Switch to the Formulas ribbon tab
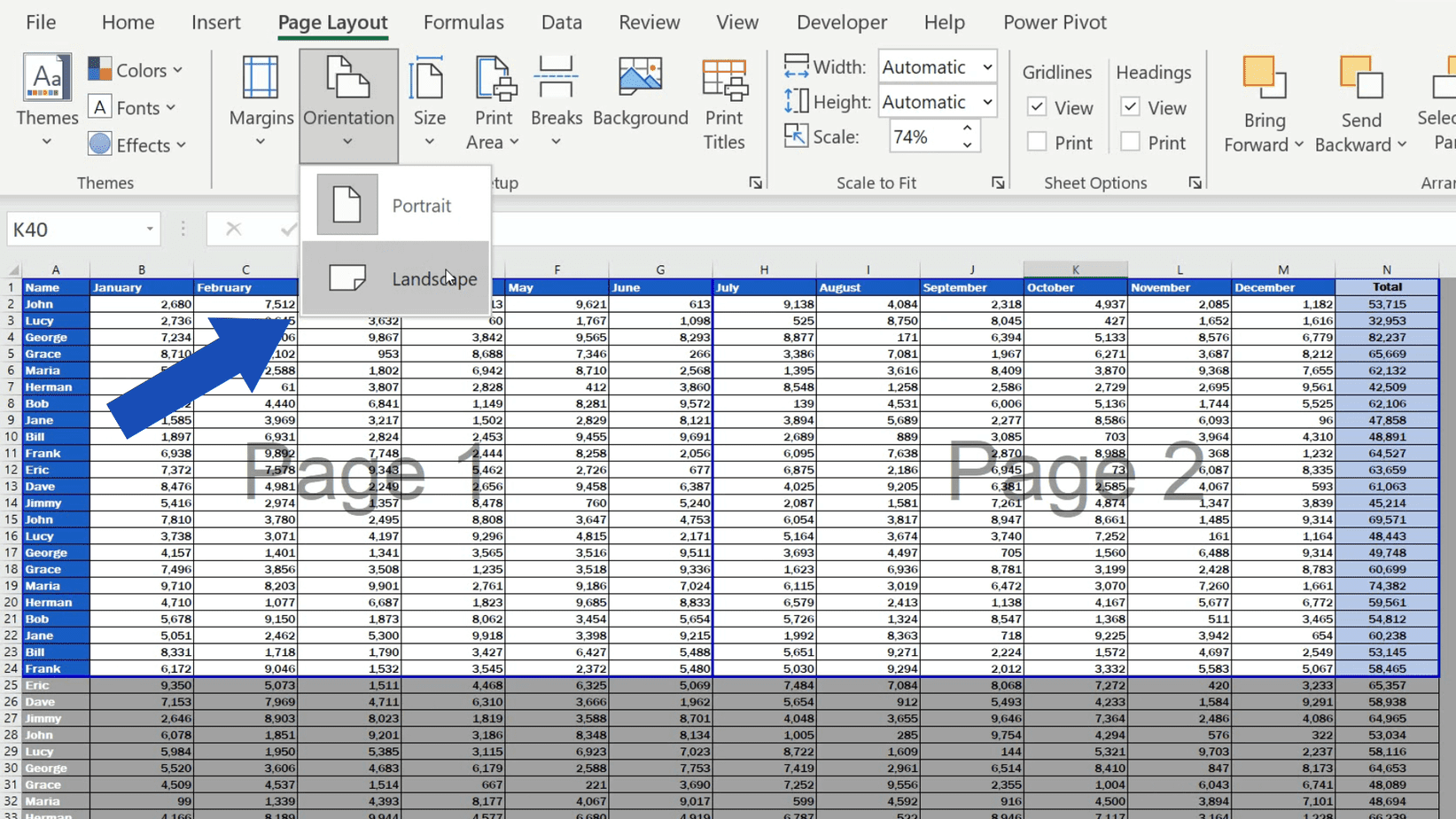 [463, 22]
